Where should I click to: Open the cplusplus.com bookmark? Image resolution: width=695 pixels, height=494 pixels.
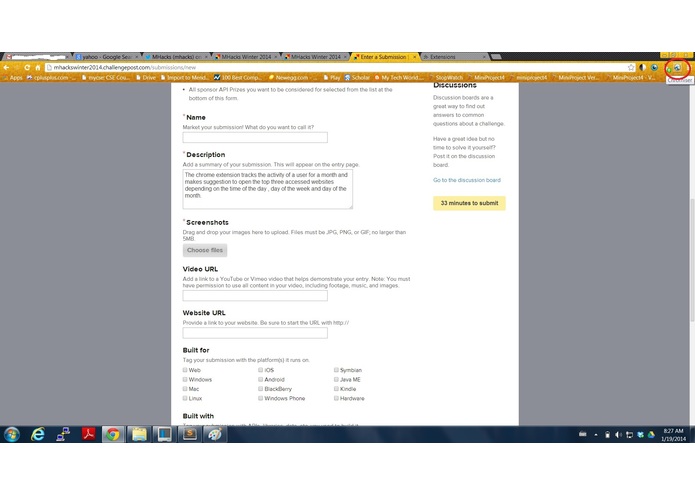click(50, 78)
